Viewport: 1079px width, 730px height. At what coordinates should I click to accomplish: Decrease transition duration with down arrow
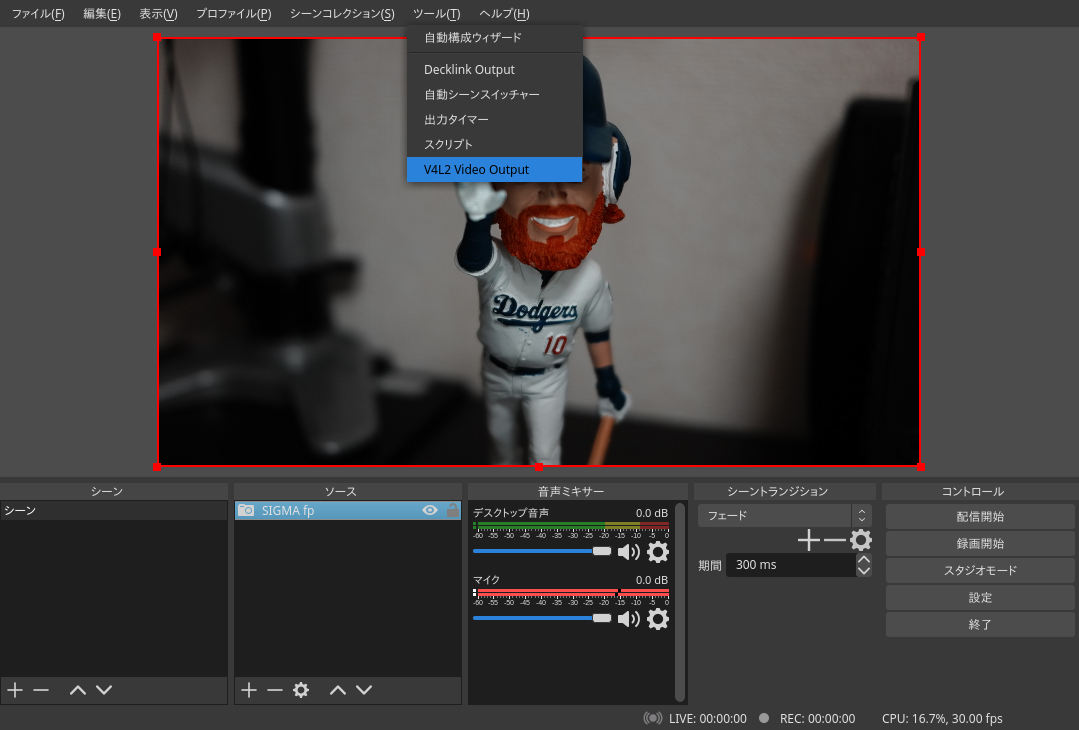click(864, 571)
